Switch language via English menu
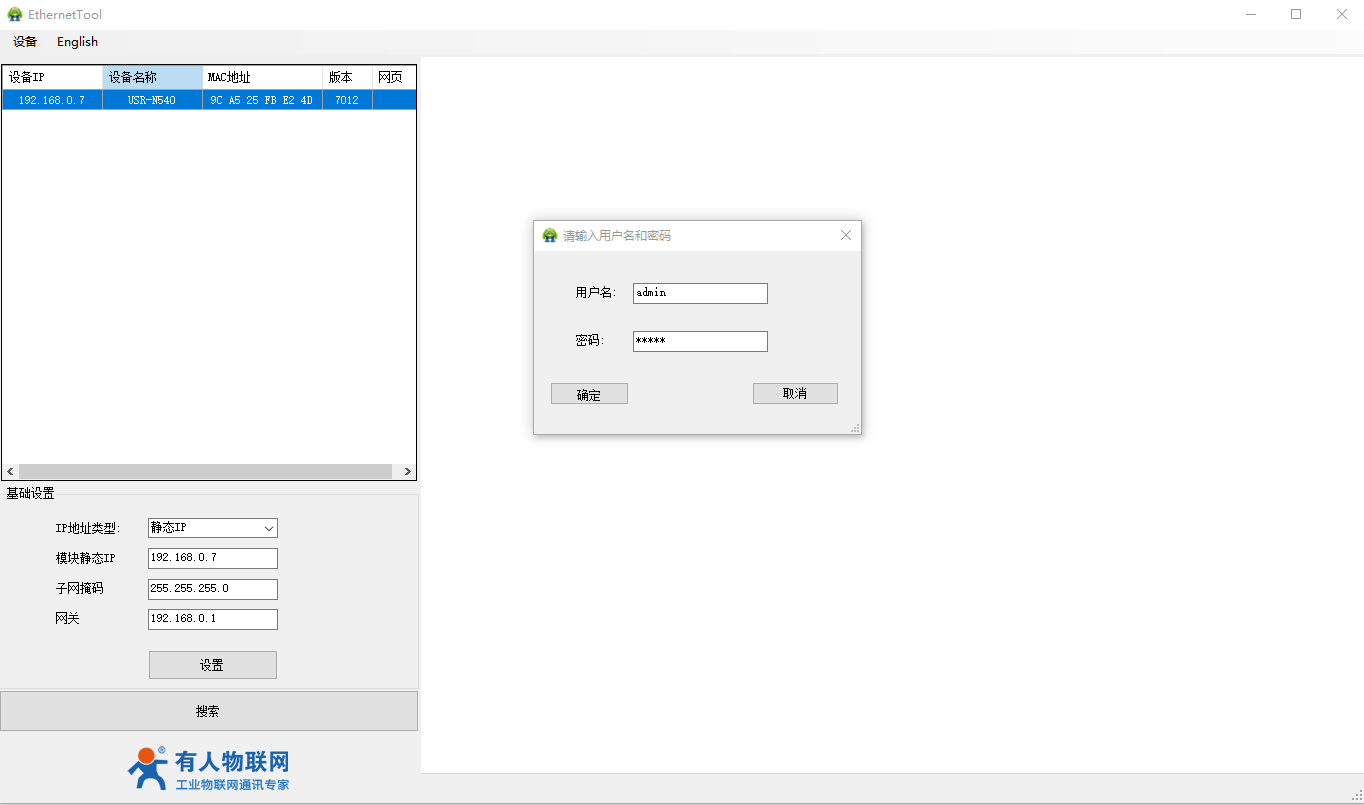The image size is (1364, 805). click(x=77, y=42)
